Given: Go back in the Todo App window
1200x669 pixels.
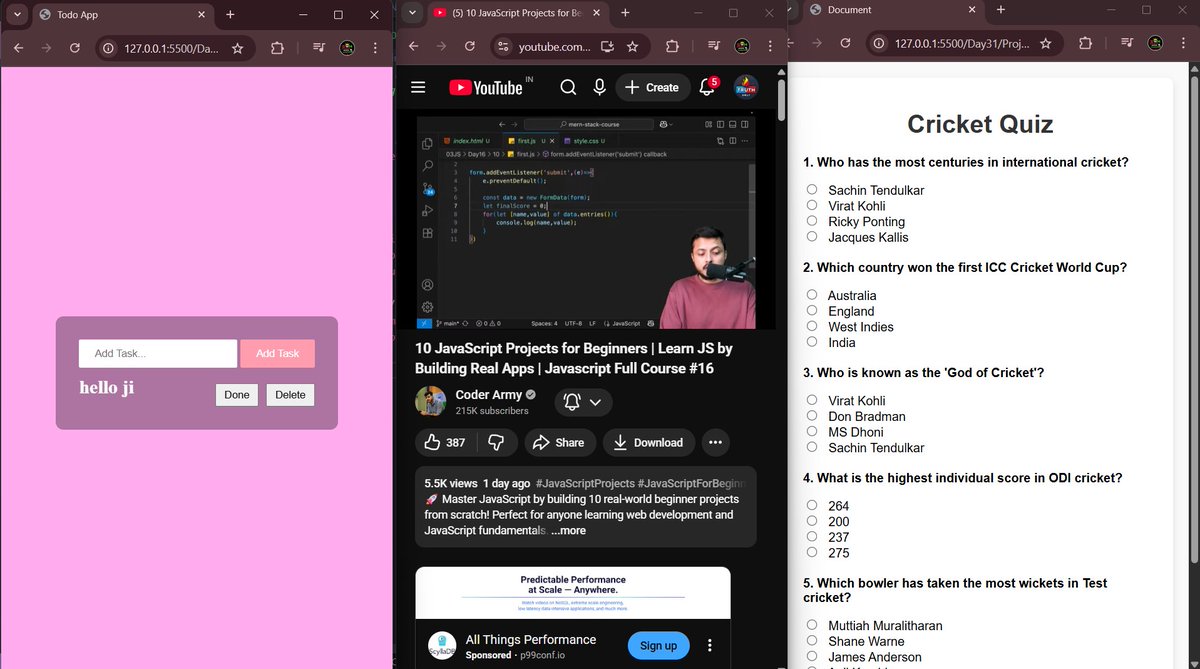Looking at the screenshot, I should [18, 48].
